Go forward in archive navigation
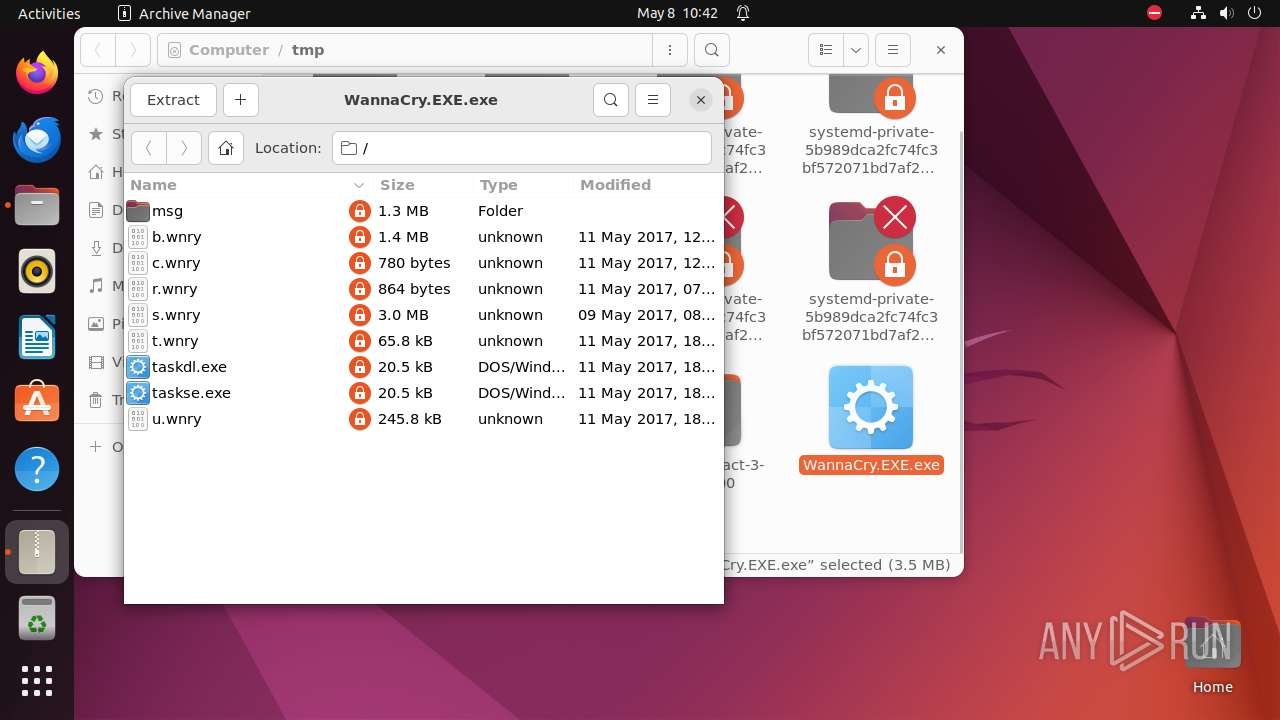1280x720 pixels. tap(184, 148)
